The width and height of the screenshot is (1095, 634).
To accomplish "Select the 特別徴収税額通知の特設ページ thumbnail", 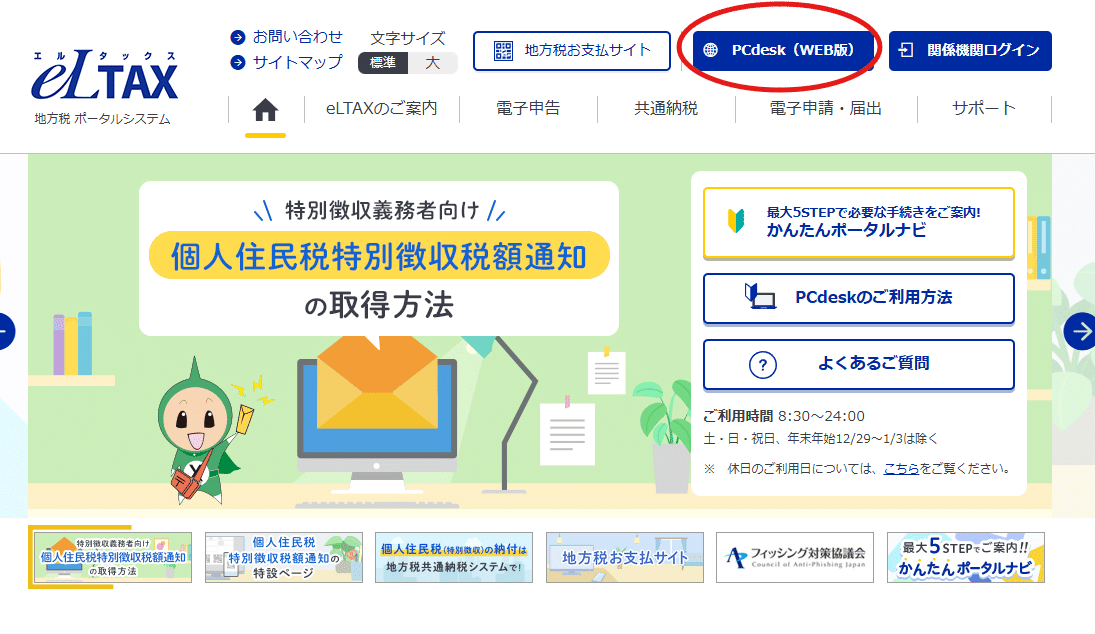I will (284, 557).
